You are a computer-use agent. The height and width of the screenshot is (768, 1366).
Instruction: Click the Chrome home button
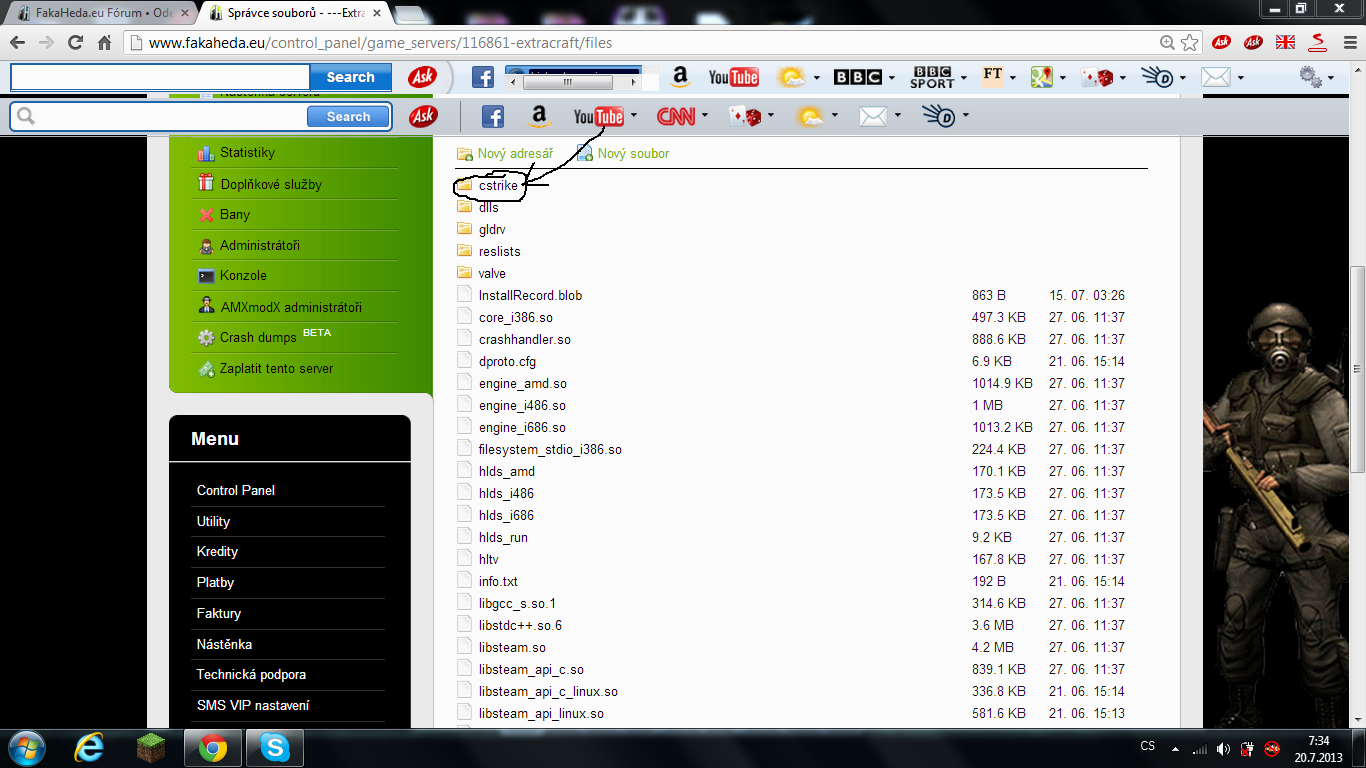click(104, 43)
